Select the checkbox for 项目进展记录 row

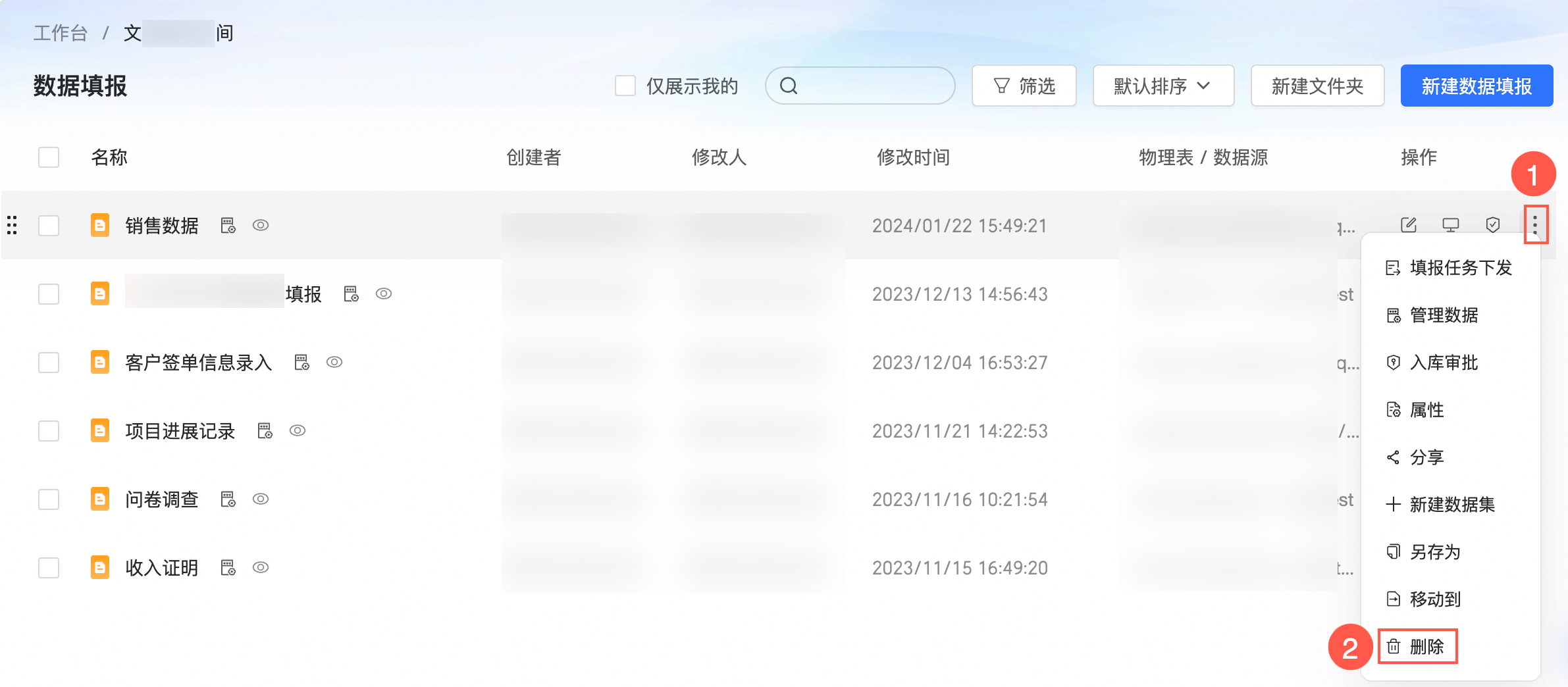(x=49, y=430)
